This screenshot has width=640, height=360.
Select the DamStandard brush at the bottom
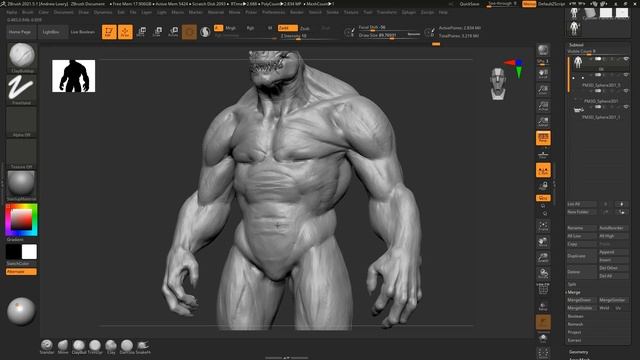click(x=127, y=346)
